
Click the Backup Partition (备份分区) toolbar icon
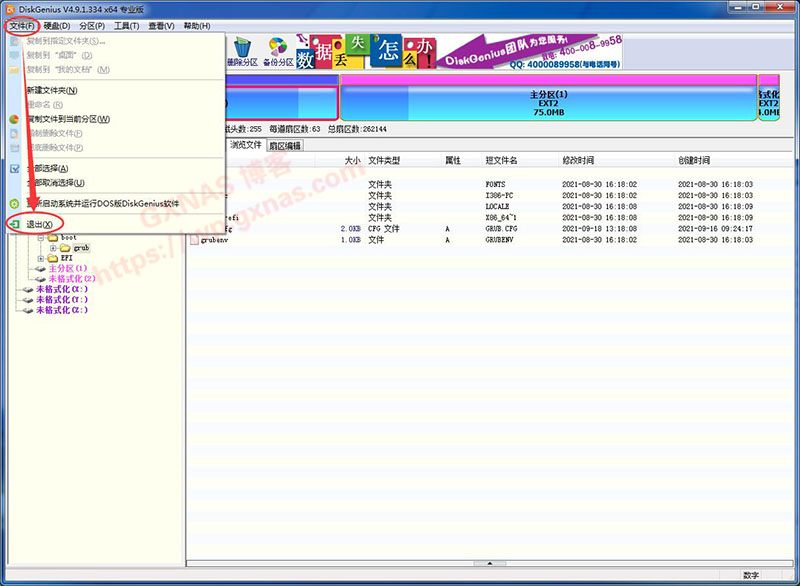pyautogui.click(x=277, y=50)
